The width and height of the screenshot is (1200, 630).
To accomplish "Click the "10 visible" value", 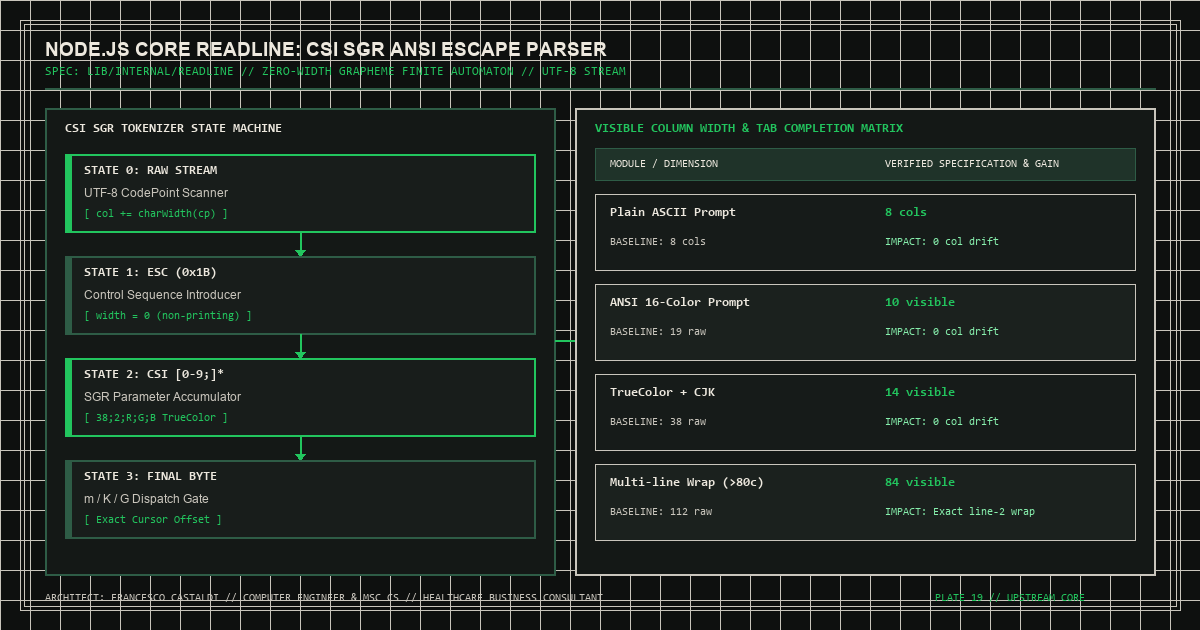I will [920, 303].
